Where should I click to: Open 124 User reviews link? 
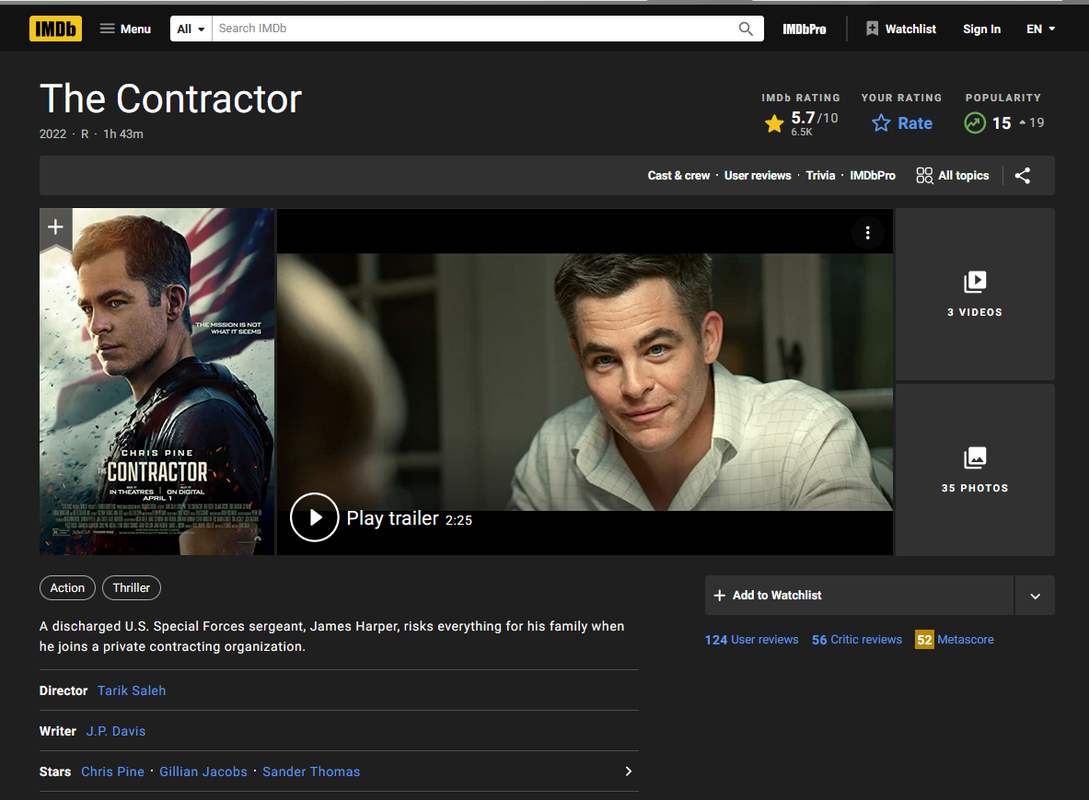[x=751, y=640]
